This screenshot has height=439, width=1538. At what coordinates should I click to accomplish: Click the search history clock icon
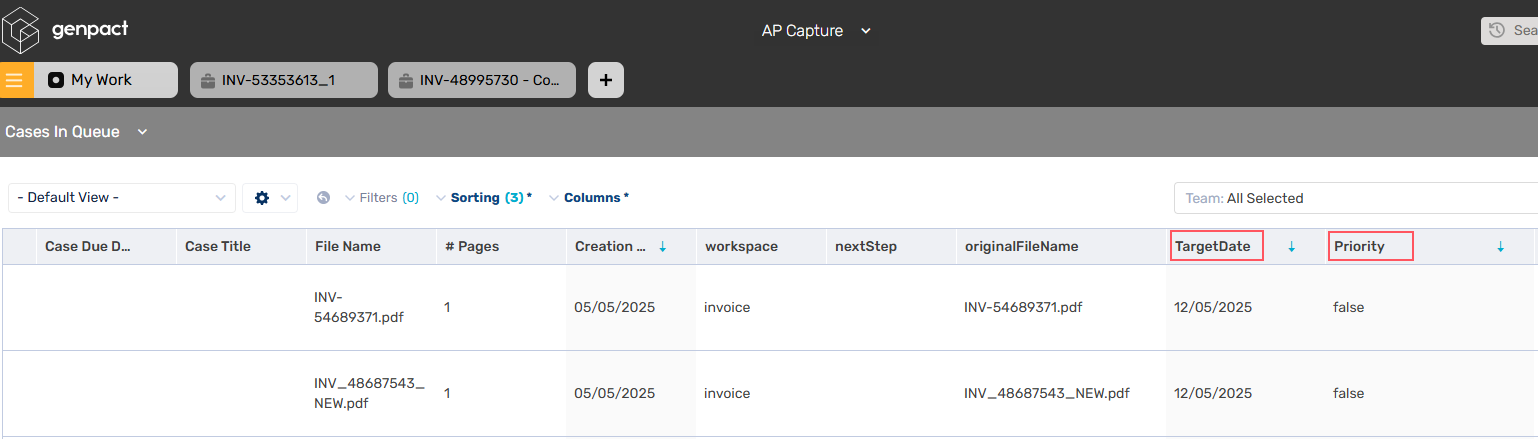point(1497,31)
